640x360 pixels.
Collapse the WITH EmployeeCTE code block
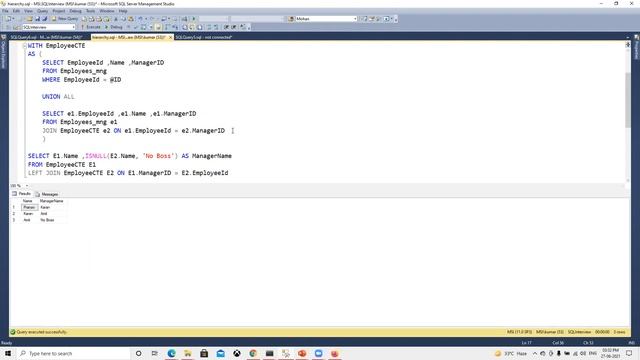pos(24,46)
